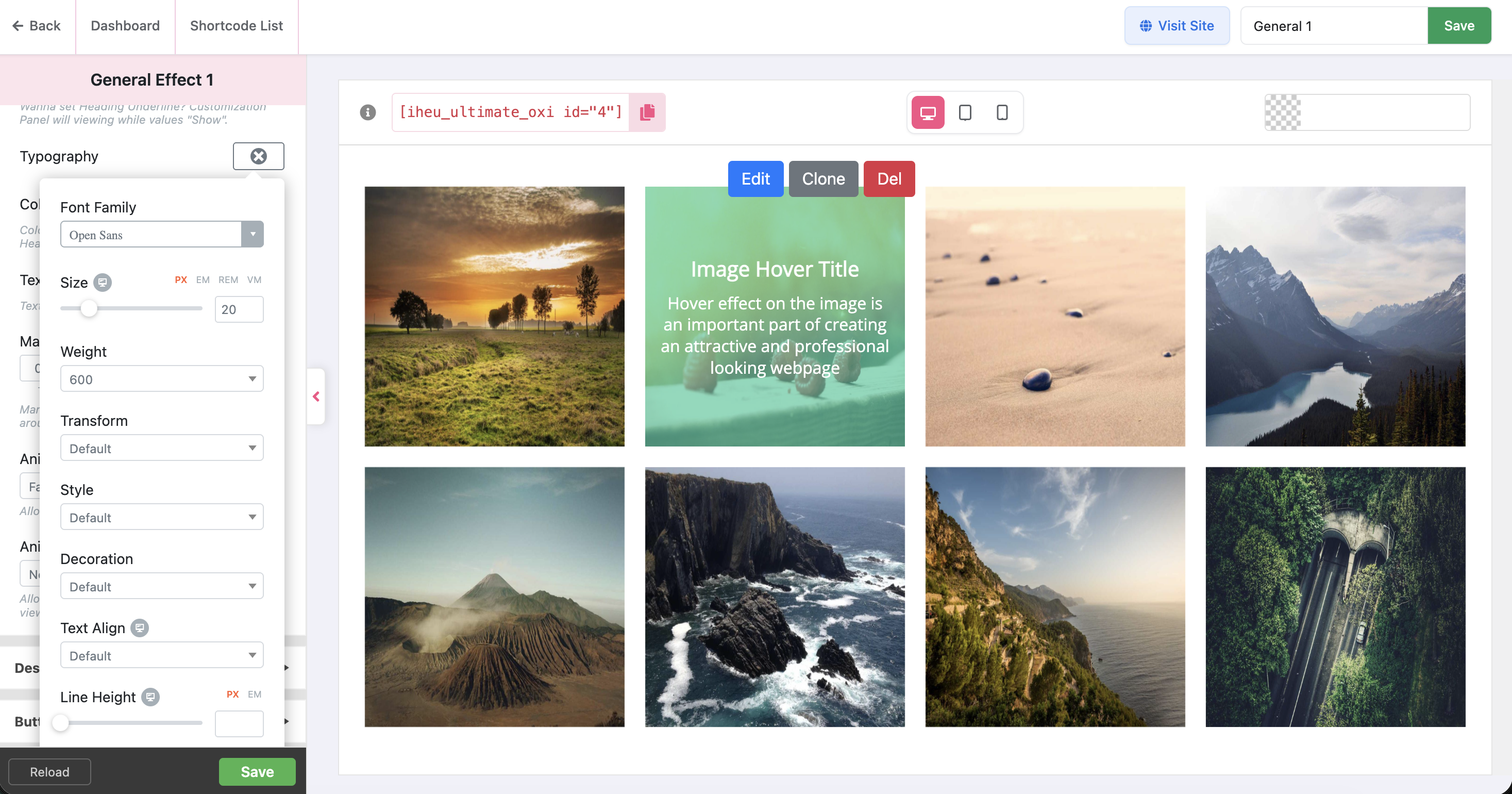Click the preview background color swatch

(1282, 112)
